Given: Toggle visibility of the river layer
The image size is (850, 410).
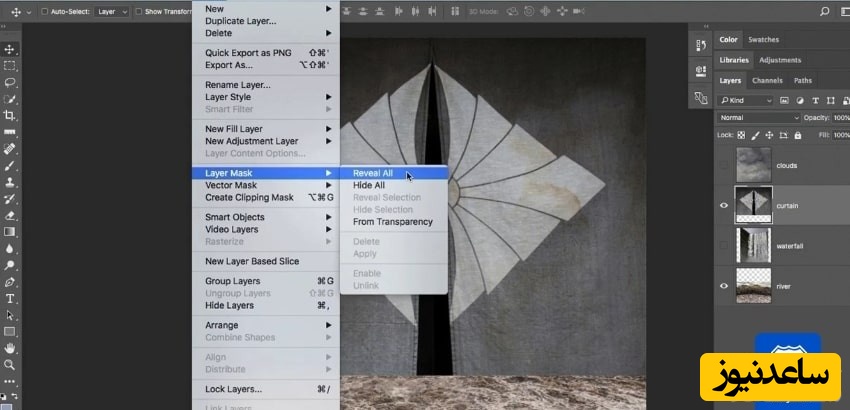Looking at the screenshot, I should 724,286.
